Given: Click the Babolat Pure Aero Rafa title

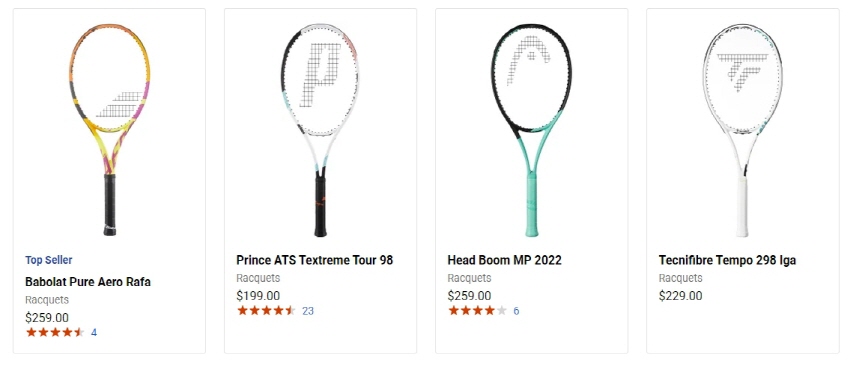Looking at the screenshot, I should (88, 282).
